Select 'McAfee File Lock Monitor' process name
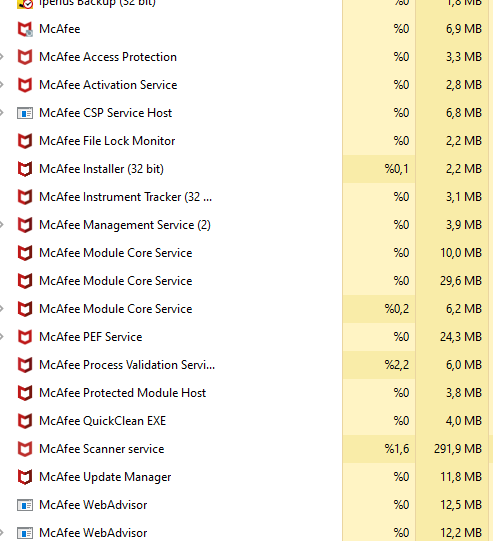This screenshot has height=541, width=493. (107, 141)
